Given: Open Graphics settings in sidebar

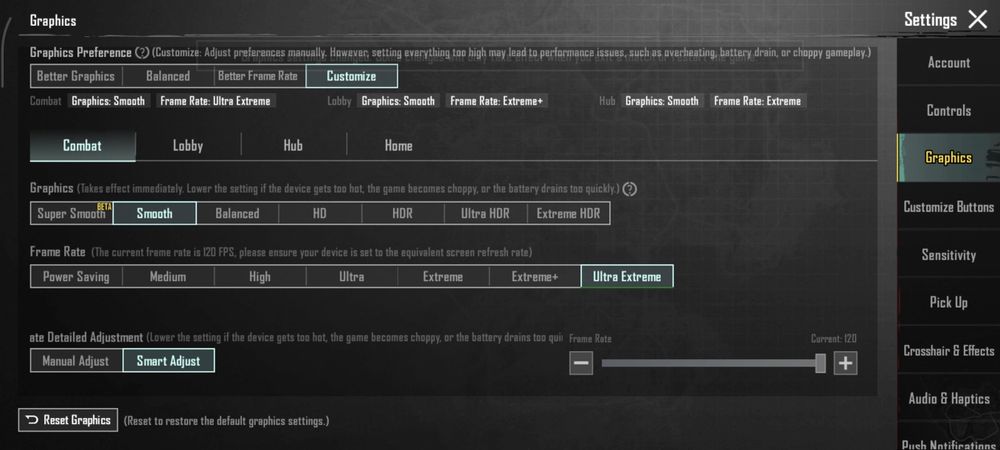Looking at the screenshot, I should [x=948, y=157].
